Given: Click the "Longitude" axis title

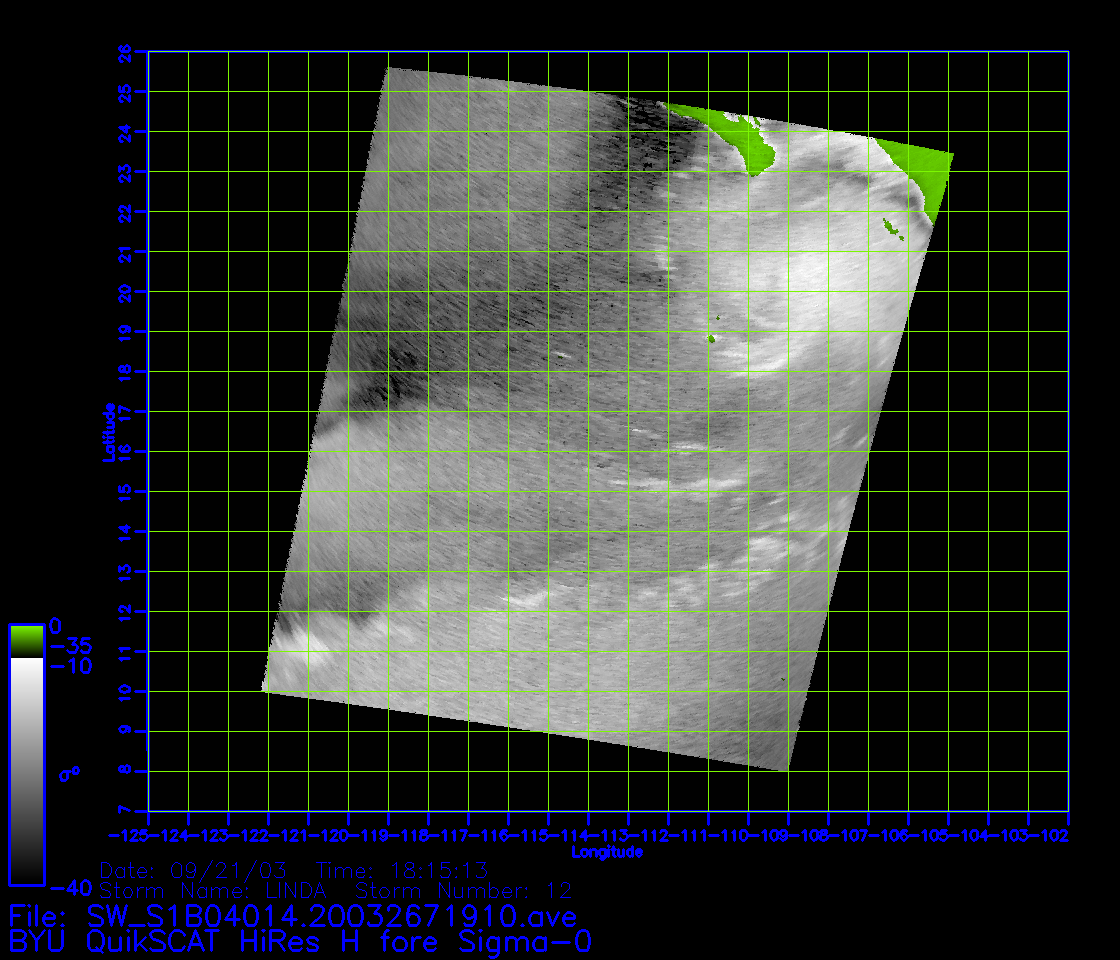Looking at the screenshot, I should point(606,853).
